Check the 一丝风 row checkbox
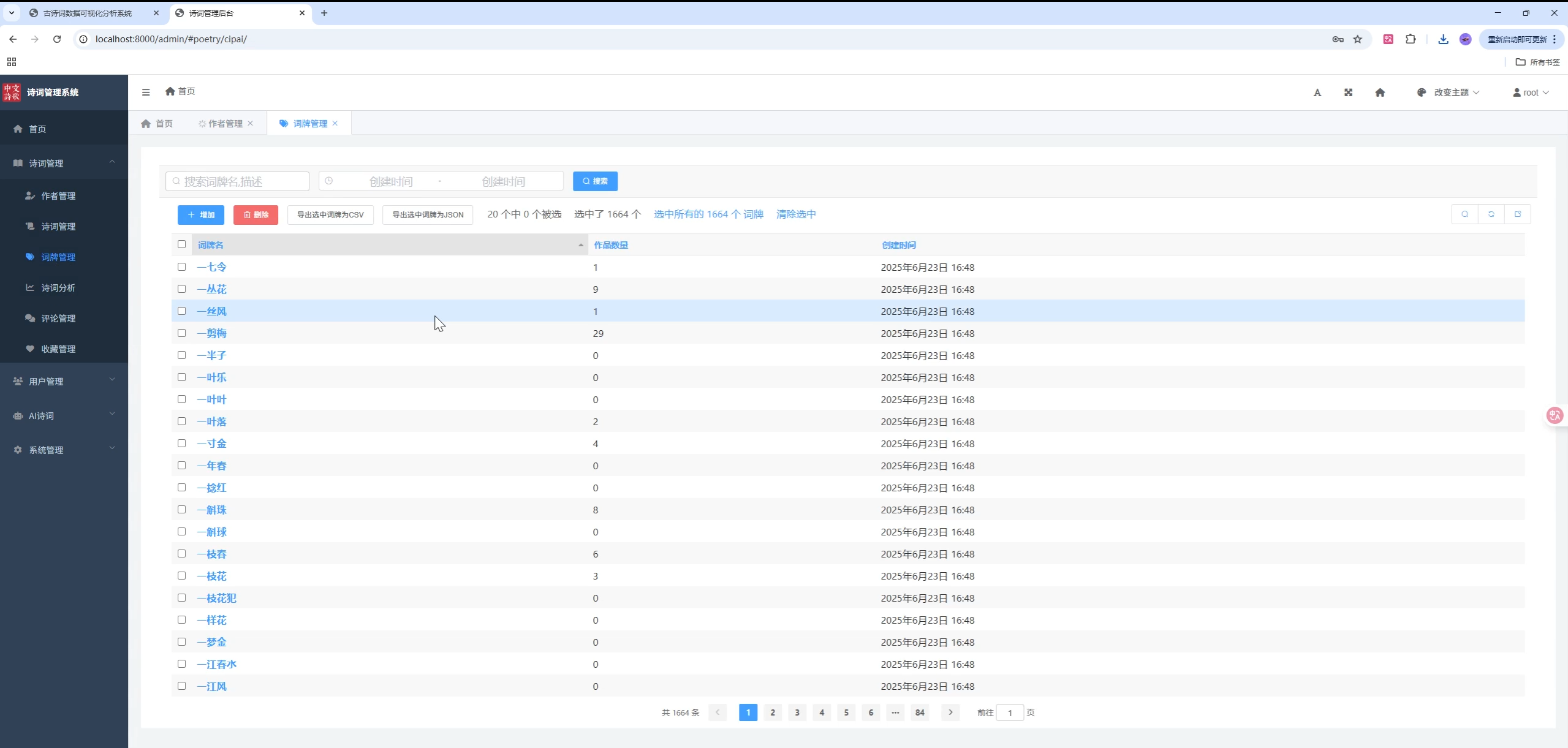 pos(181,311)
